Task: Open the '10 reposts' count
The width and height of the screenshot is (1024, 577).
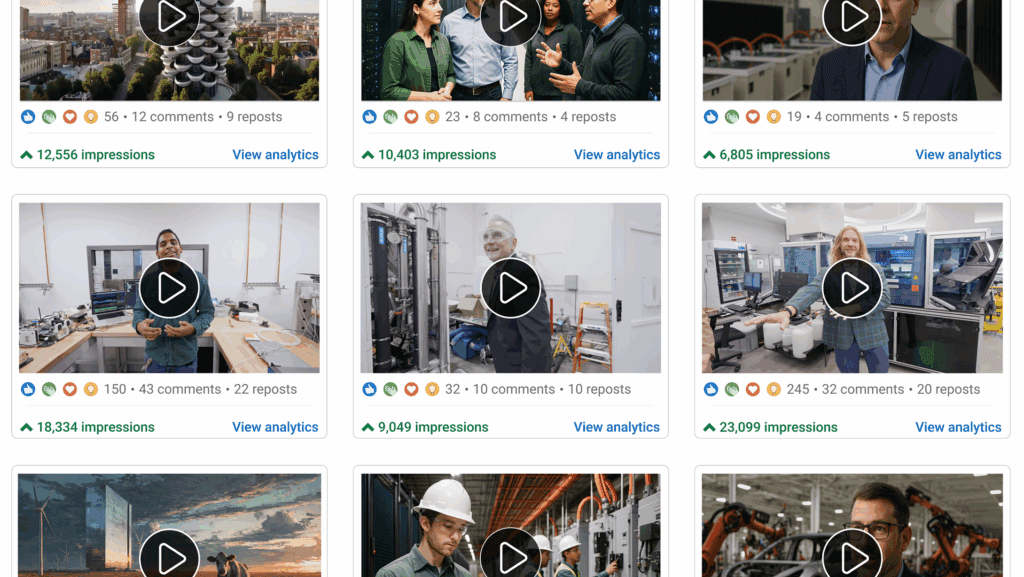Action: pos(599,389)
